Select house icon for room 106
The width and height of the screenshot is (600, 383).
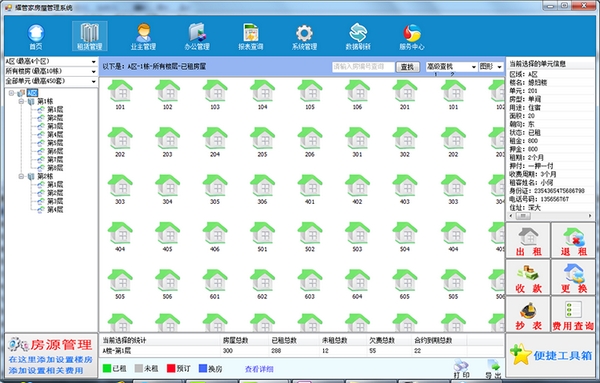pos(357,91)
